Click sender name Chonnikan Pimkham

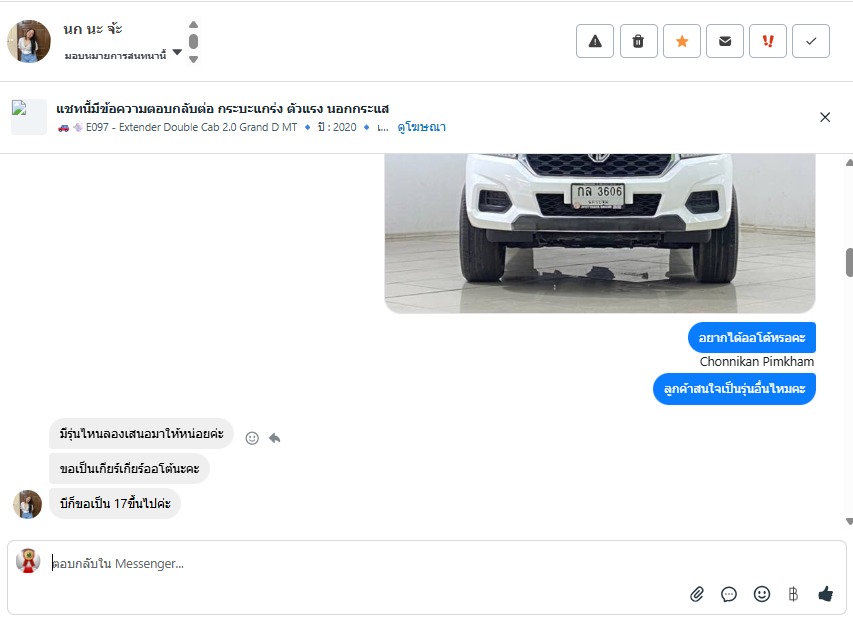coord(757,362)
